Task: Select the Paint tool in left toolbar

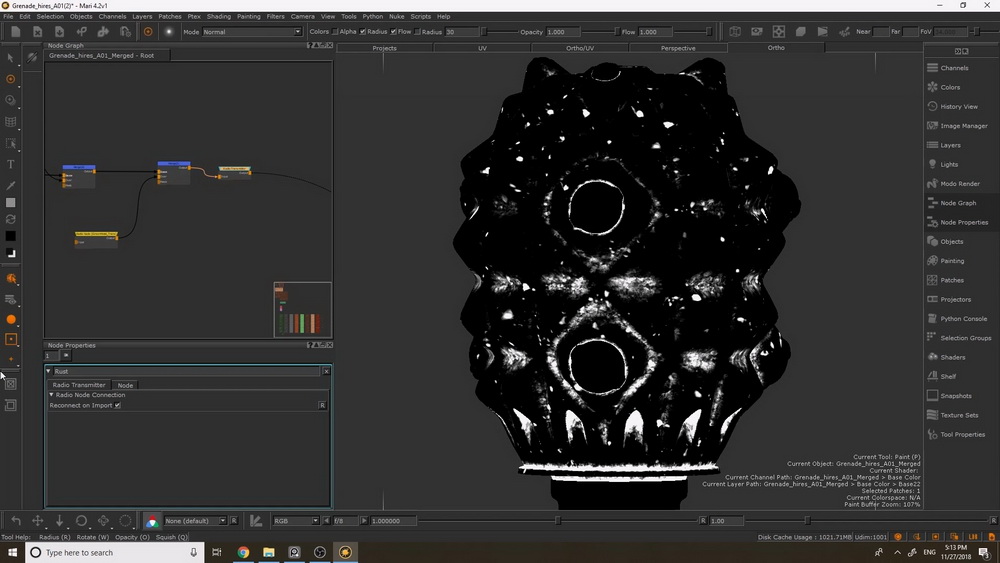Action: click(x=10, y=79)
